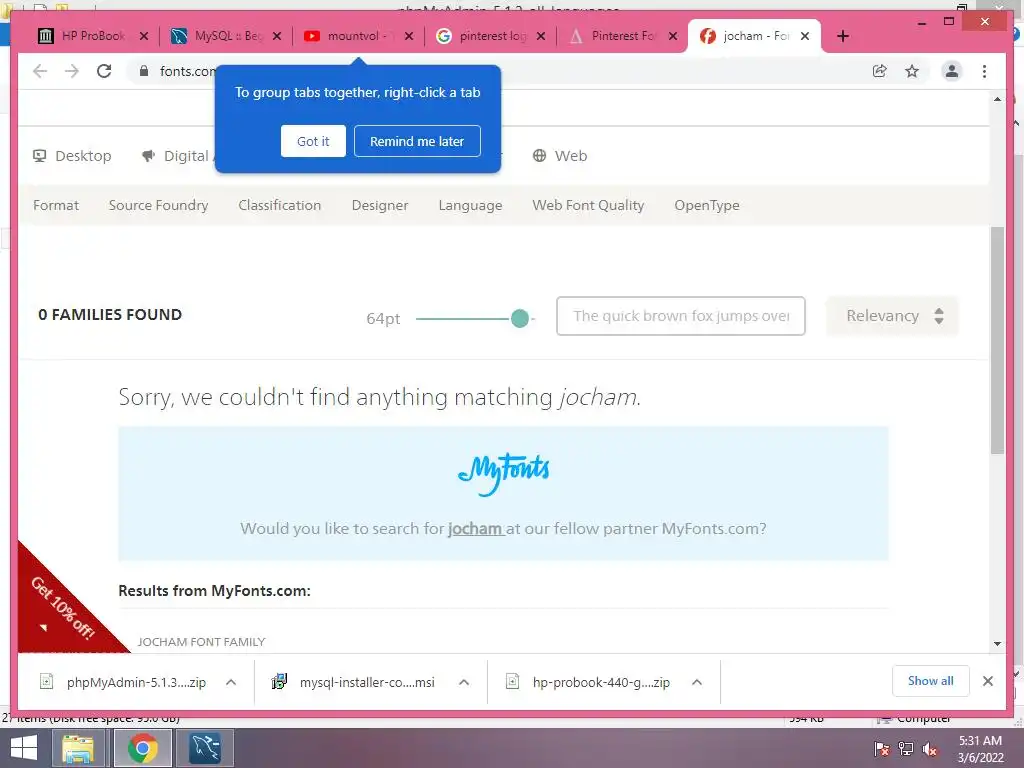Dismiss tab group tip with Got it
The width and height of the screenshot is (1024, 768).
[x=313, y=141]
